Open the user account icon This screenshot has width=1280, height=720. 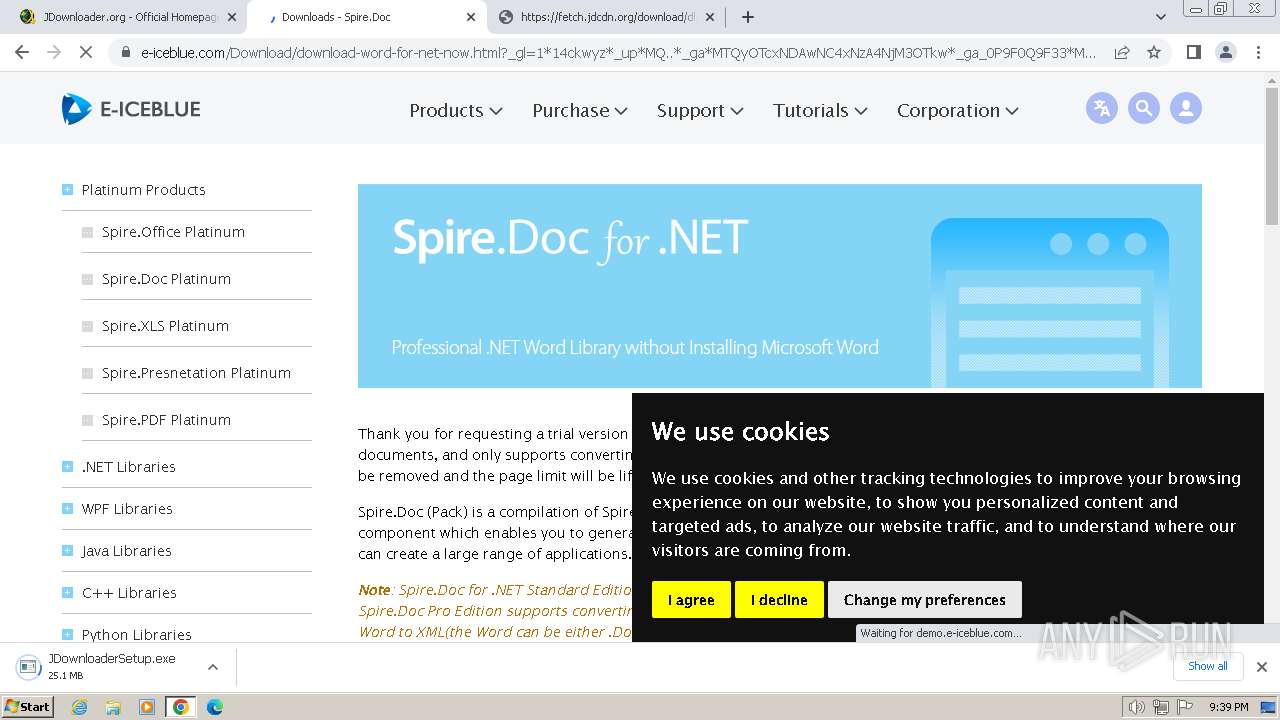point(1186,108)
